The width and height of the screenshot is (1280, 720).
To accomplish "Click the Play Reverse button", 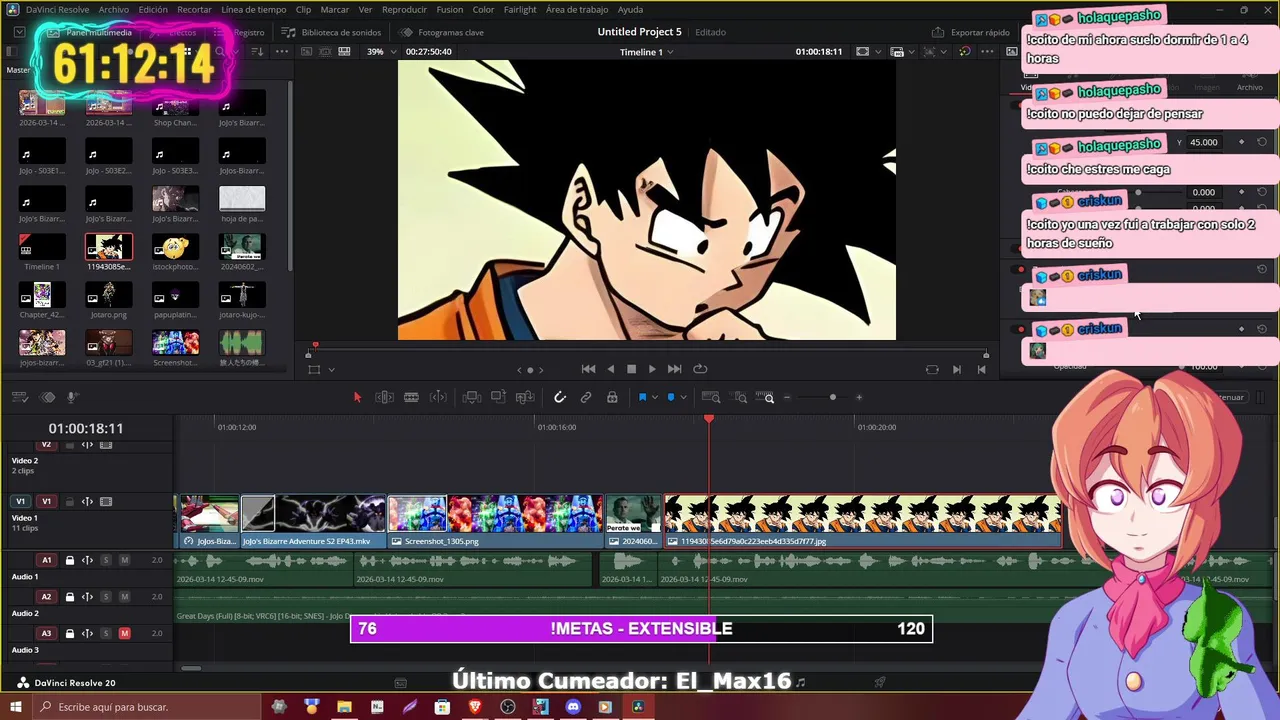I will [610, 369].
